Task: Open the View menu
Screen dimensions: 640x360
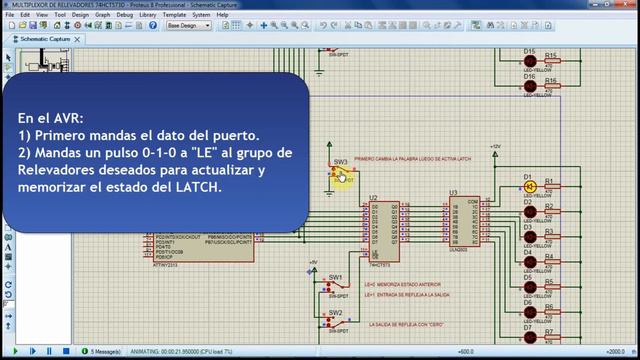Action: point(42,15)
